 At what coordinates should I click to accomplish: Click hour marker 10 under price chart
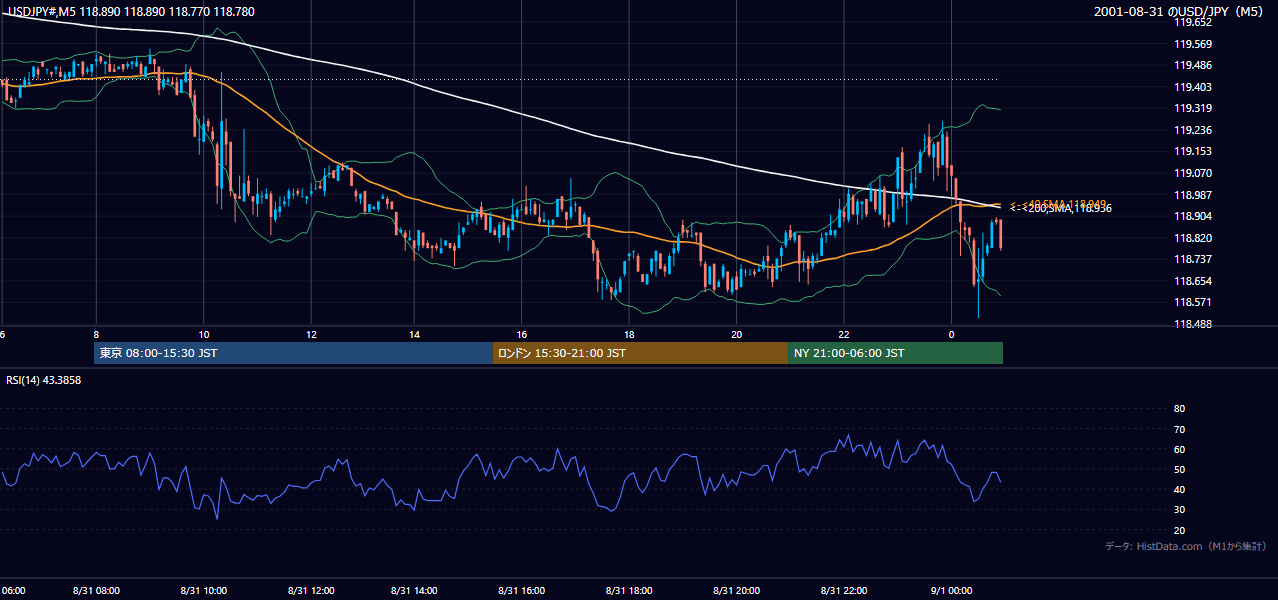(x=203, y=334)
